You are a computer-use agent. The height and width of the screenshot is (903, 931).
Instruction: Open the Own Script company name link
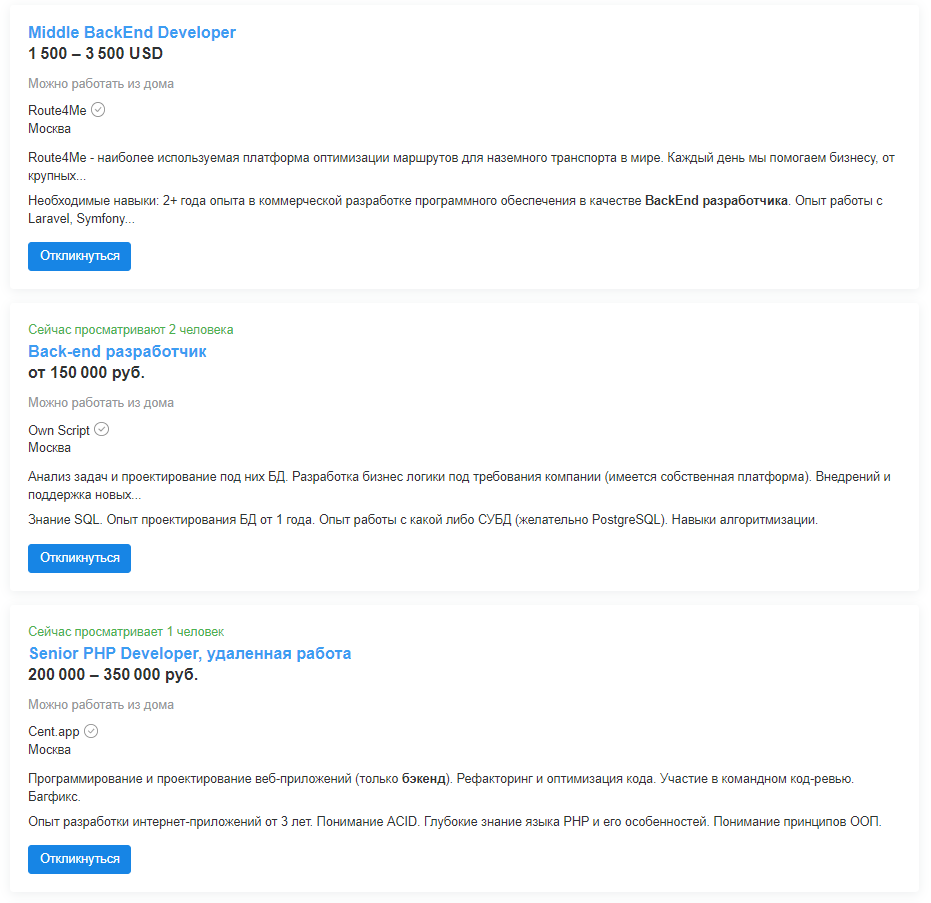tap(59, 431)
